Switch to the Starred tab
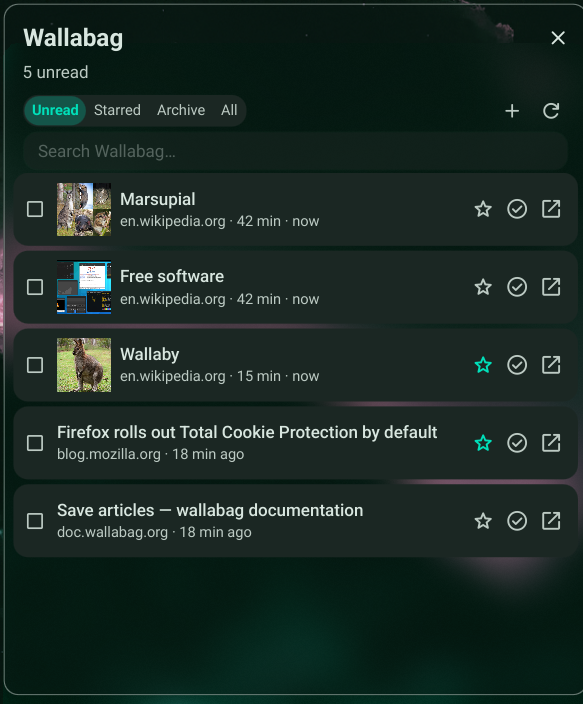This screenshot has width=583, height=704. point(117,110)
